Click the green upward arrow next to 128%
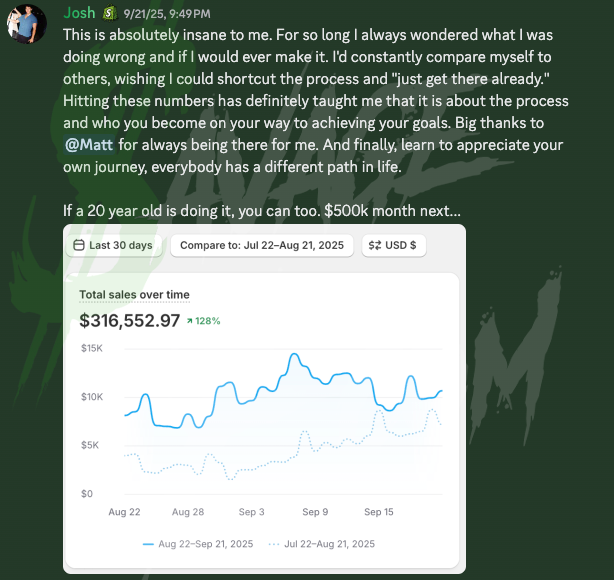Image resolution: width=614 pixels, height=580 pixels. (190, 321)
